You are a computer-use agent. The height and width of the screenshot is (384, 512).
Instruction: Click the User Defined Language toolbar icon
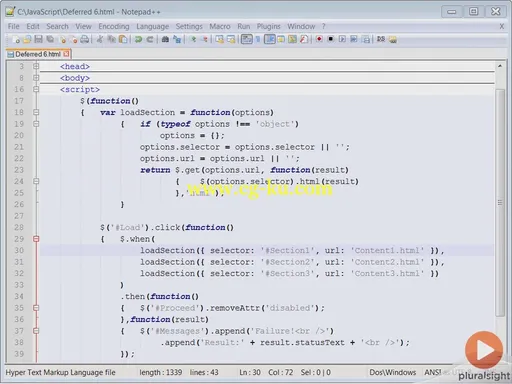point(281,39)
